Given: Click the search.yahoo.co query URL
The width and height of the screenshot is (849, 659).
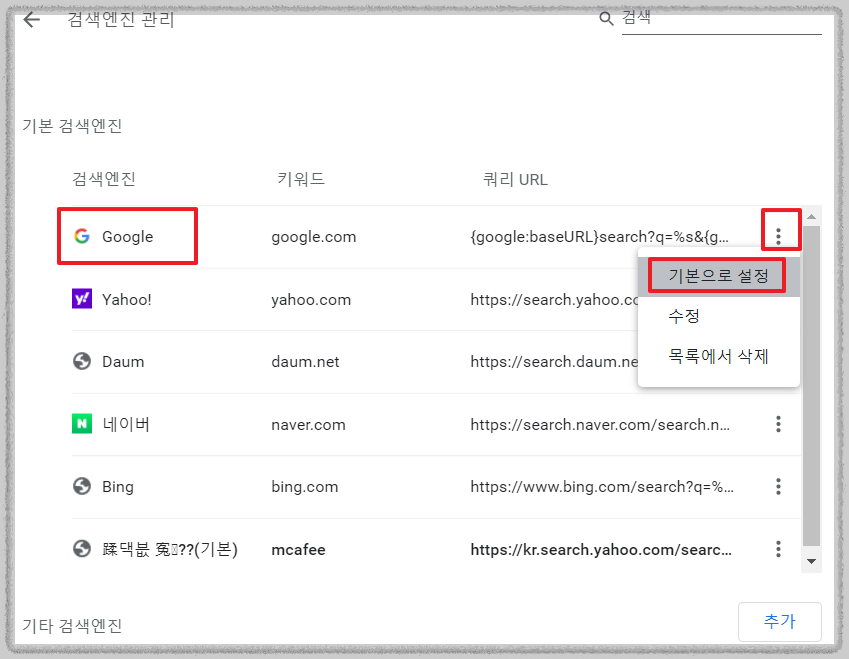Looking at the screenshot, I should point(554,299).
